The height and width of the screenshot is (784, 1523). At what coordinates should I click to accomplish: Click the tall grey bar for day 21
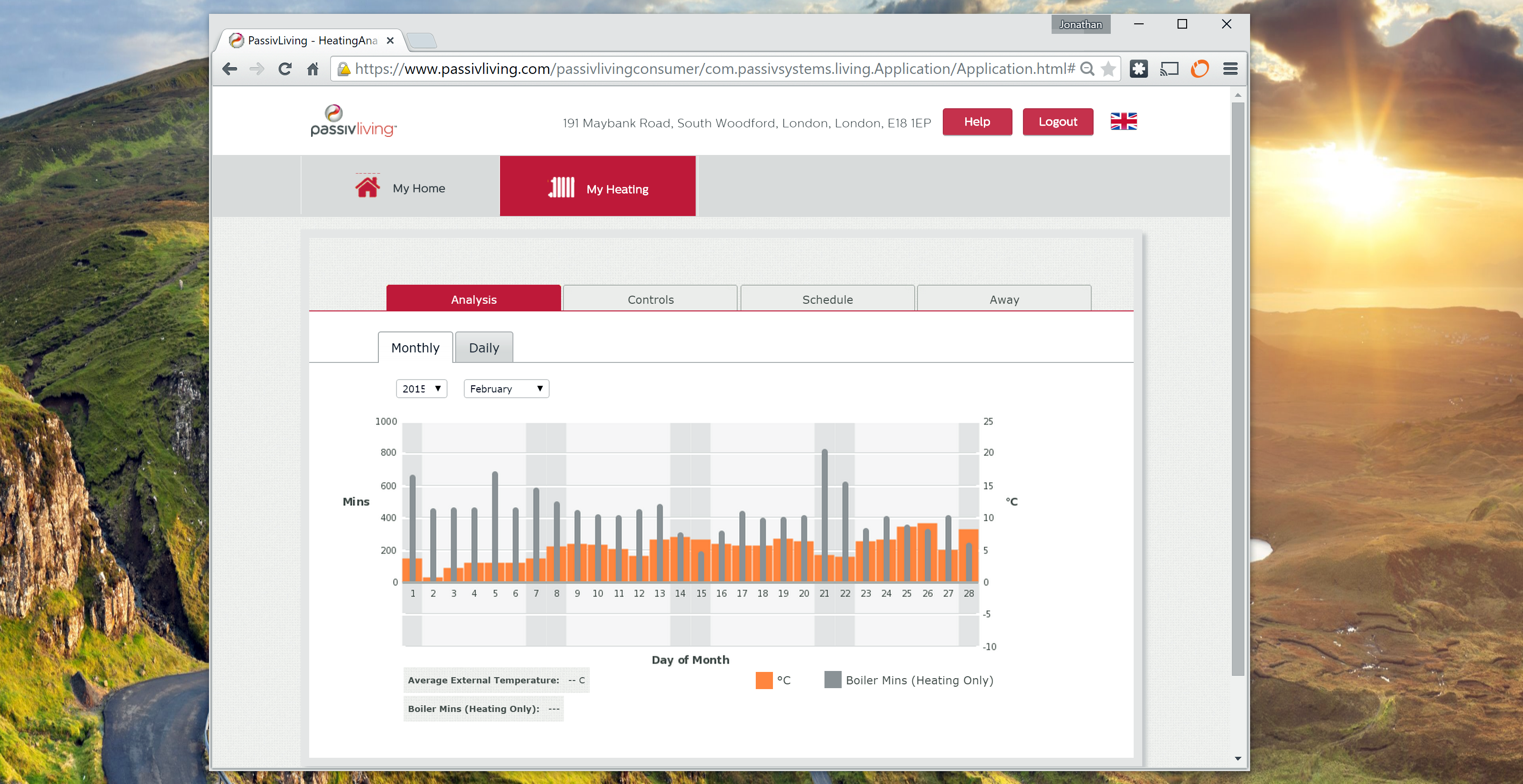(x=824, y=515)
